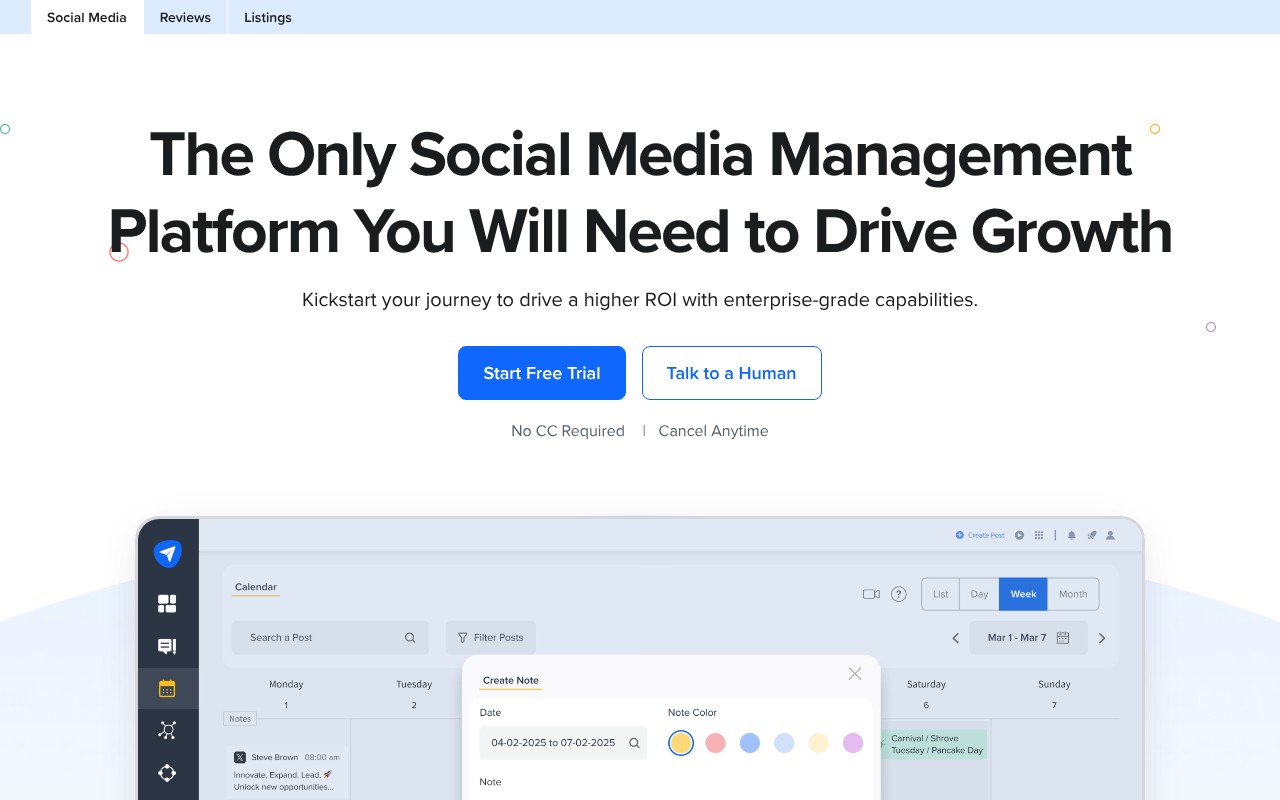Close the Create Note dialog
This screenshot has width=1280, height=800.
[855, 674]
